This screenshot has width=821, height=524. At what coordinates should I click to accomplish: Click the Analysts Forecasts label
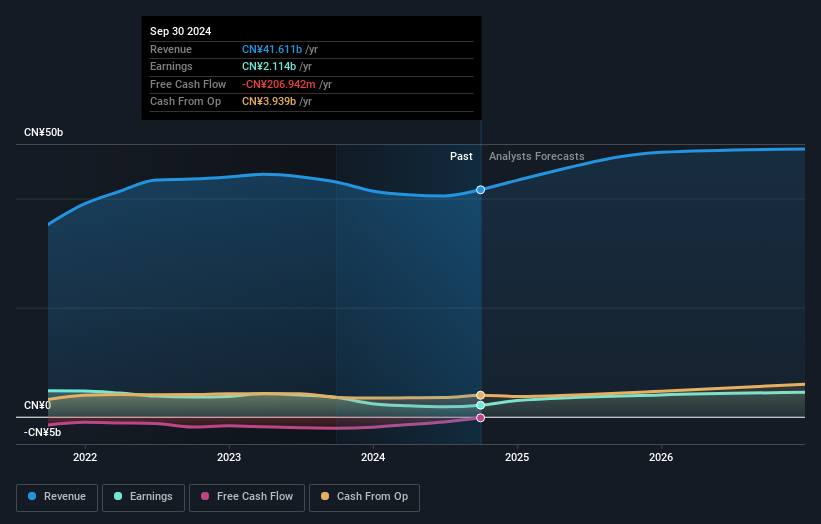(537, 156)
